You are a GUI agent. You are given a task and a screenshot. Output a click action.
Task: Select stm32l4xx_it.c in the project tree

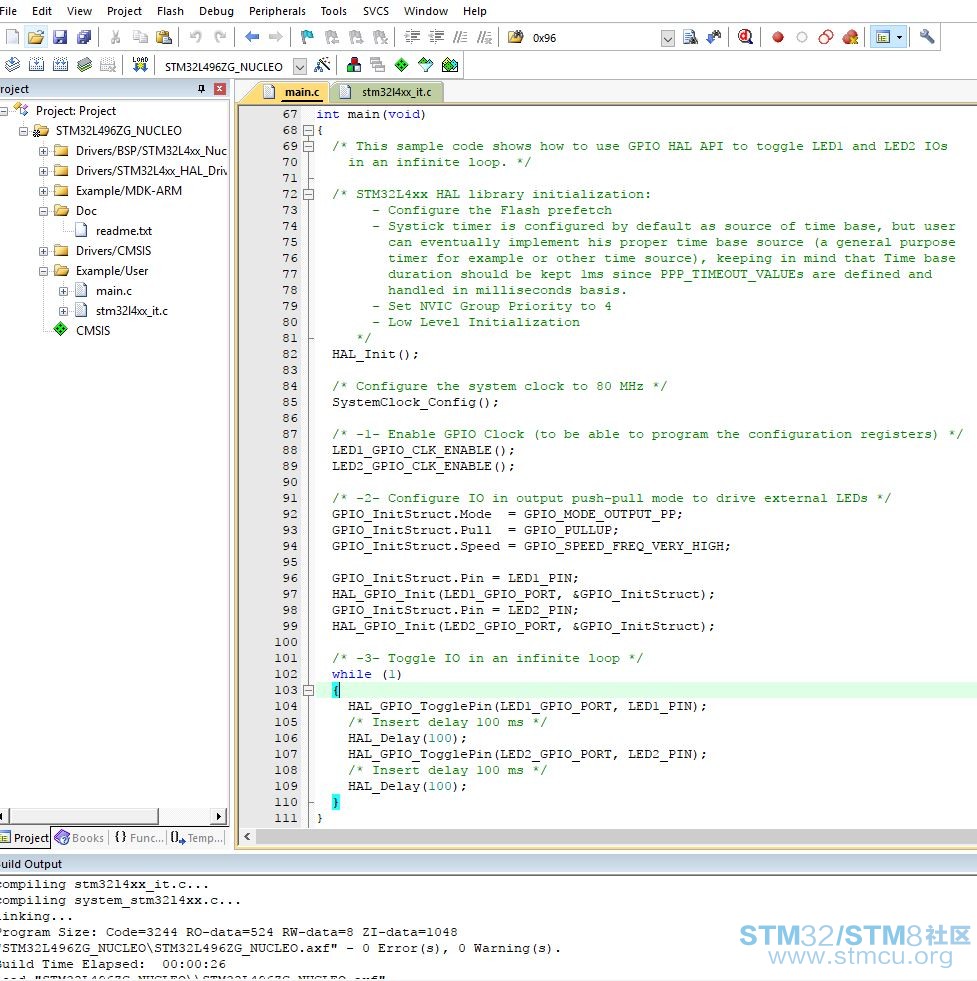[x=132, y=311]
